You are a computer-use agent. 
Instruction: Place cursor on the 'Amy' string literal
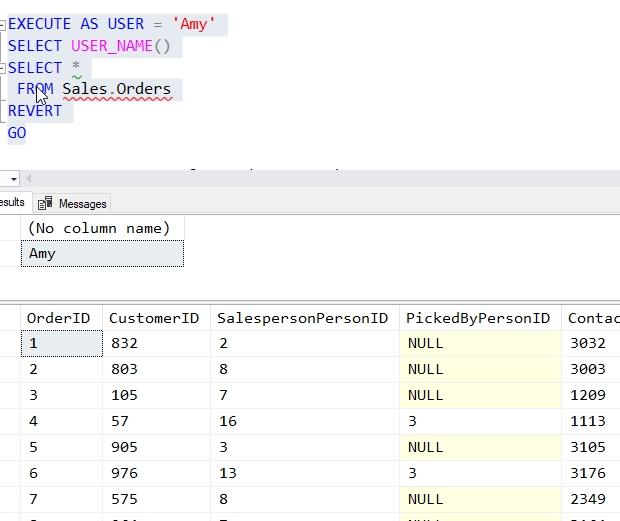(196, 24)
